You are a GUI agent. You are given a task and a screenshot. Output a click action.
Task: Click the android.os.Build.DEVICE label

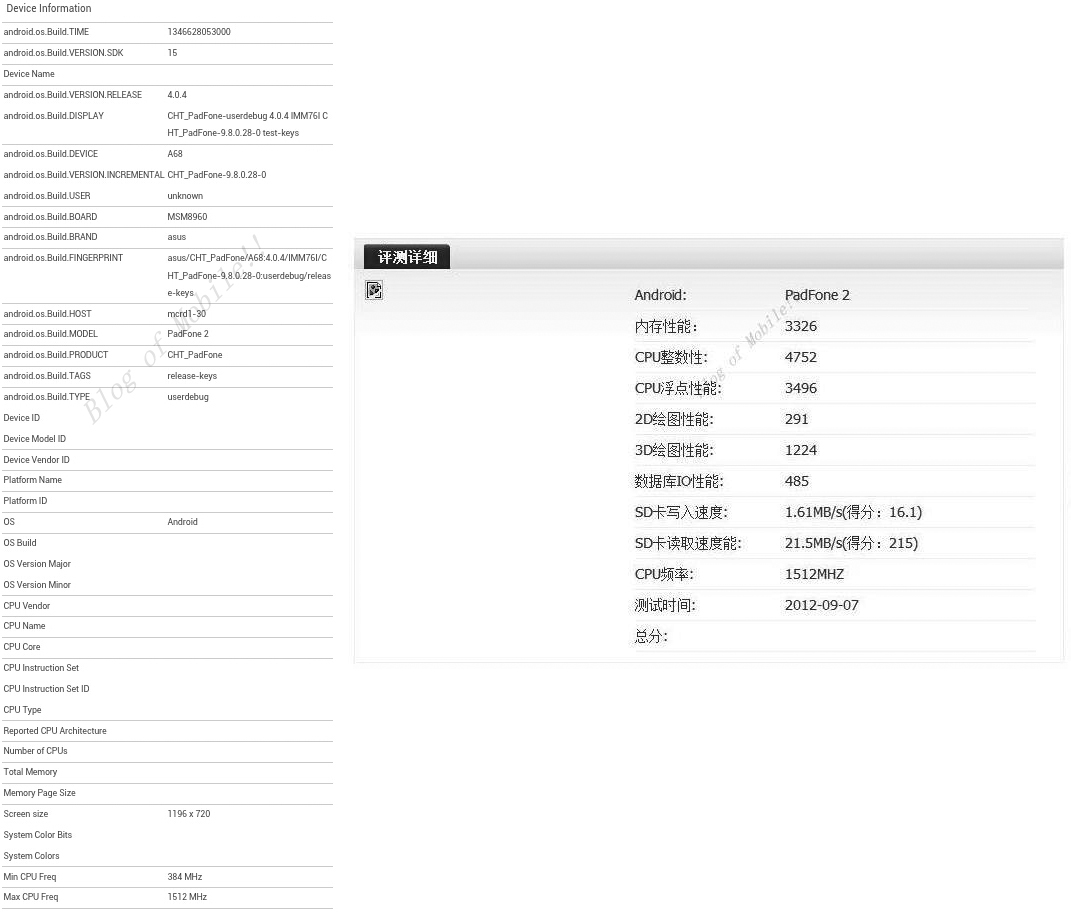coord(51,154)
